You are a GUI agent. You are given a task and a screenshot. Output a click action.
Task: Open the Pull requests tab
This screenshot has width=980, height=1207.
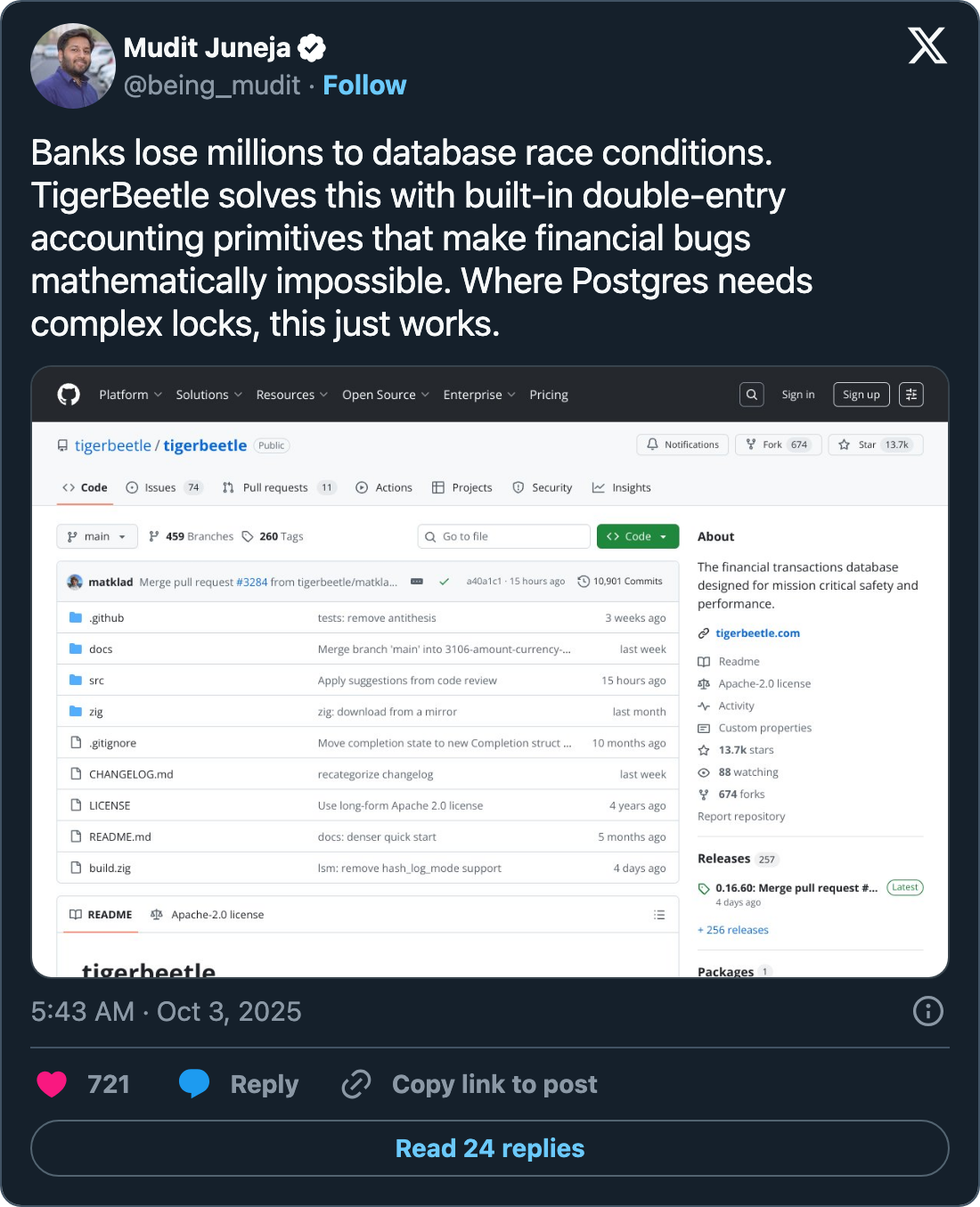[x=277, y=487]
